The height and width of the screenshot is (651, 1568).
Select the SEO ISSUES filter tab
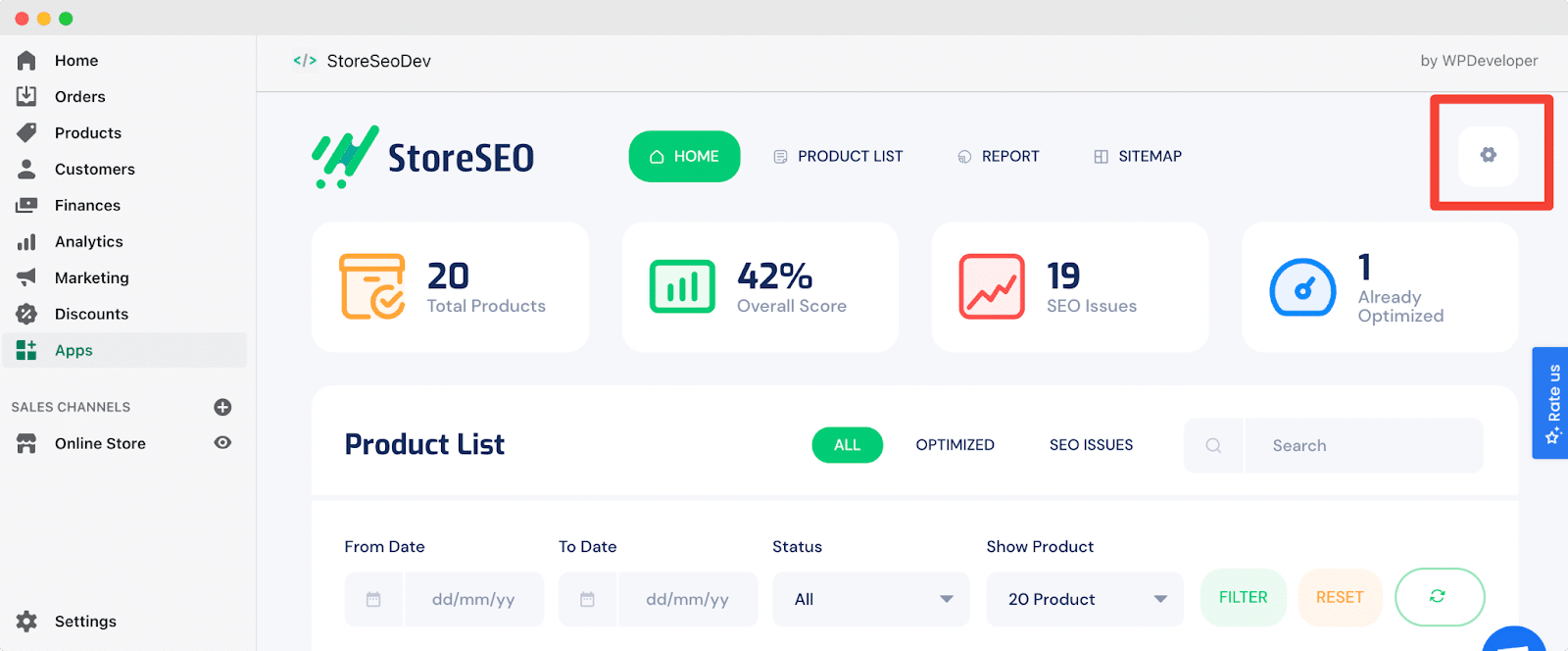click(x=1091, y=445)
